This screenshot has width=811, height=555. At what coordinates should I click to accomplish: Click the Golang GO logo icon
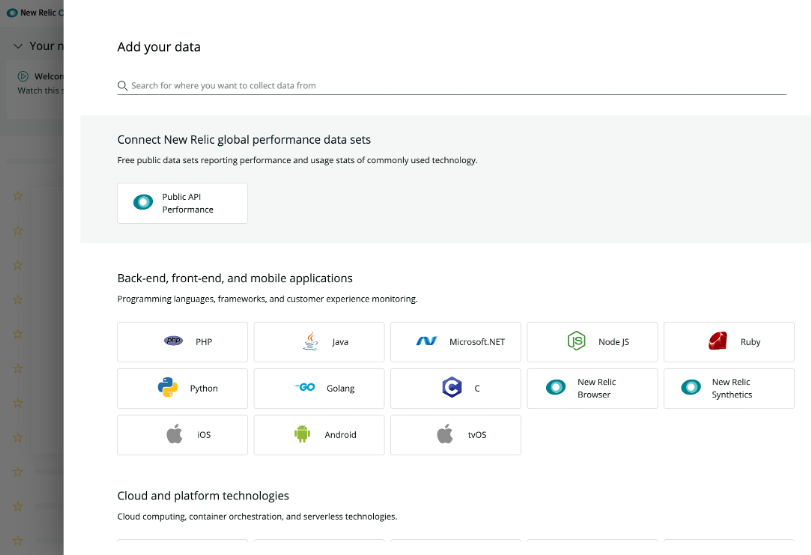[x=305, y=387]
